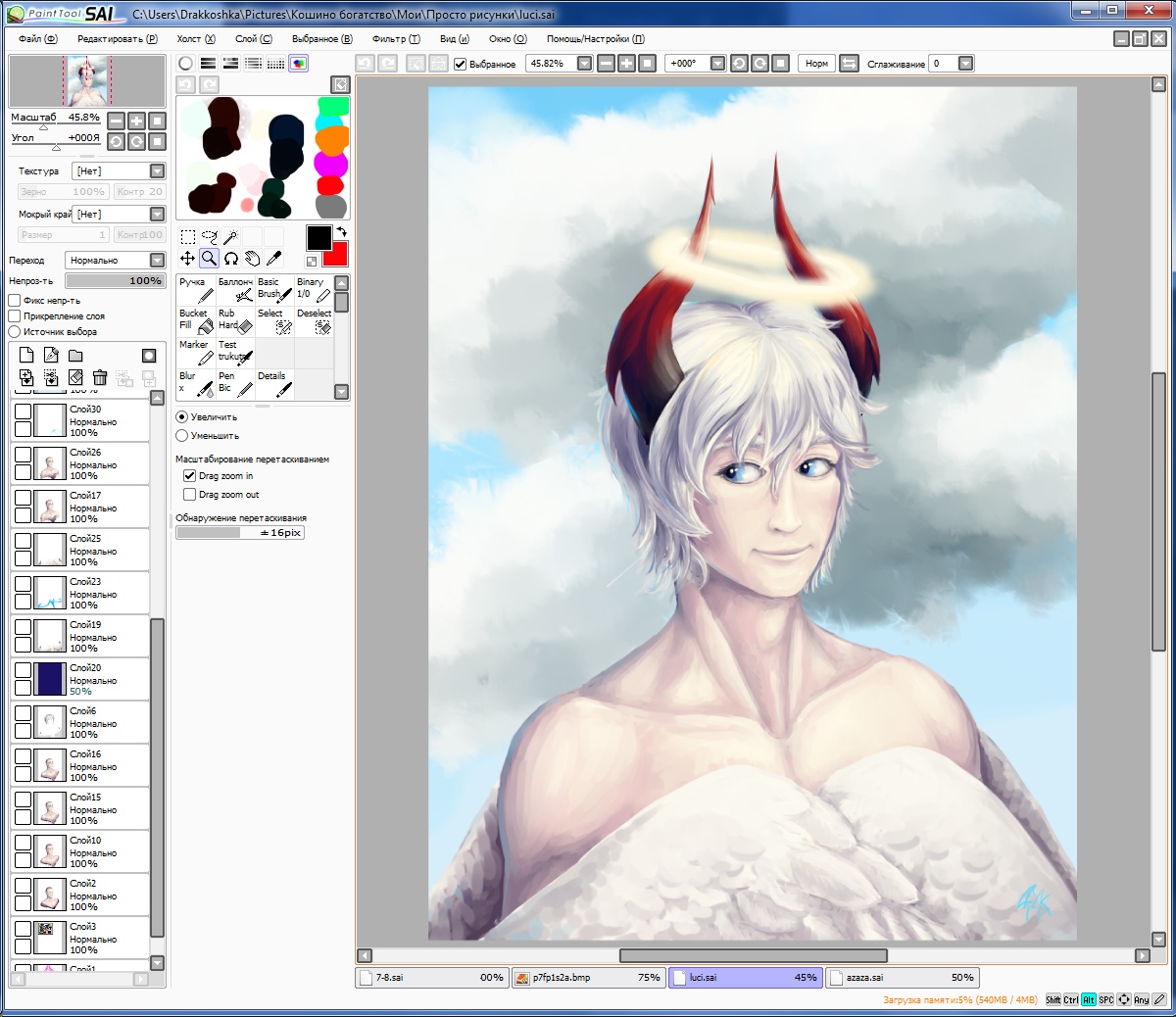This screenshot has width=1176, height=1017.
Task: Select the Lasso tool
Action: [x=209, y=237]
